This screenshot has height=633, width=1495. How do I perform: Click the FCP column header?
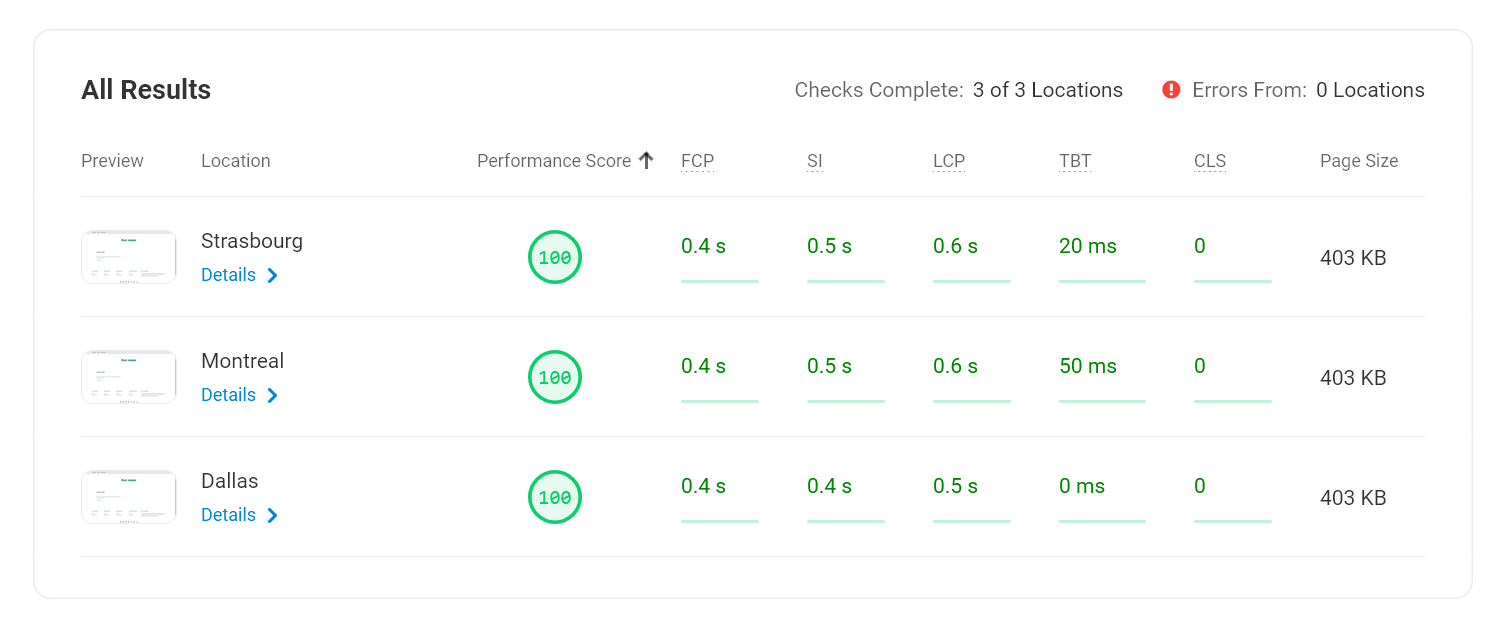697,161
